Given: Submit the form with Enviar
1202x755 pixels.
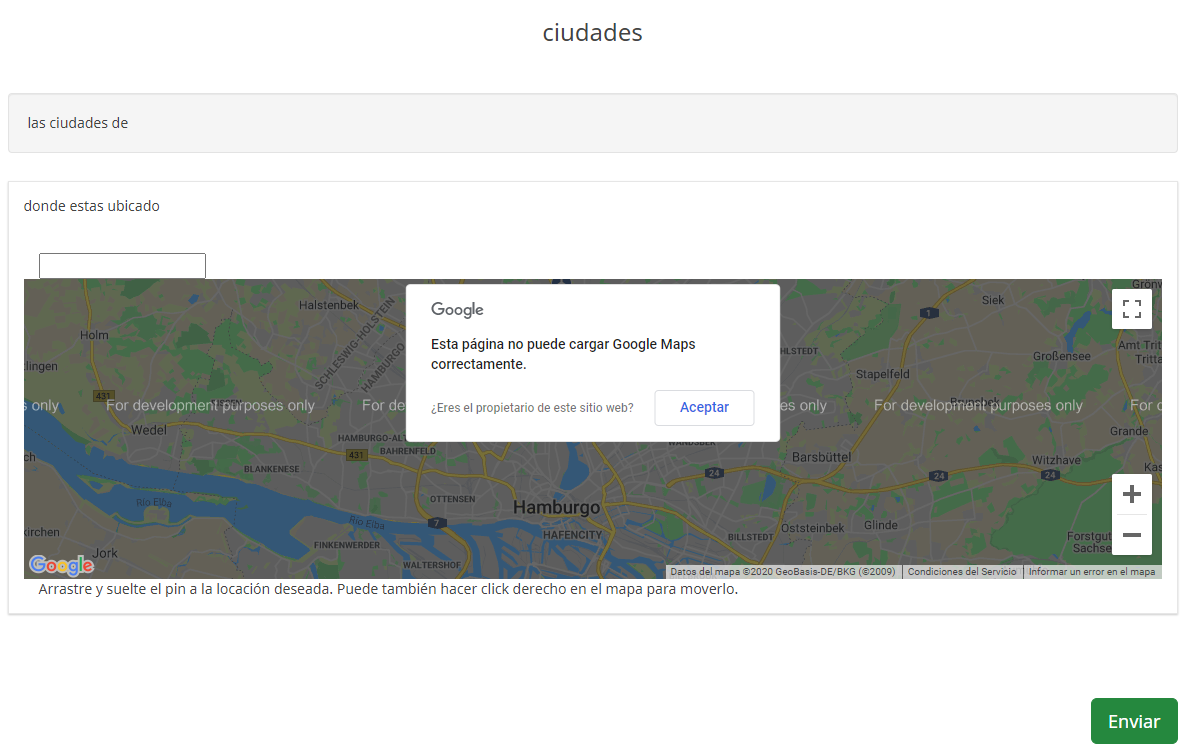Looking at the screenshot, I should click(1134, 721).
